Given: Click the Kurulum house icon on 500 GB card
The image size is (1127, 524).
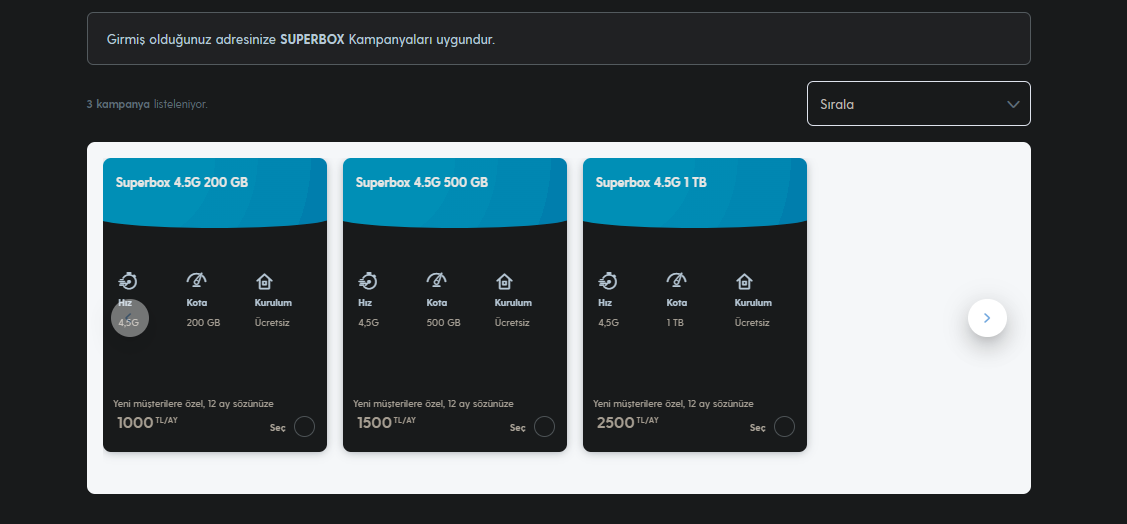Looking at the screenshot, I should (505, 281).
